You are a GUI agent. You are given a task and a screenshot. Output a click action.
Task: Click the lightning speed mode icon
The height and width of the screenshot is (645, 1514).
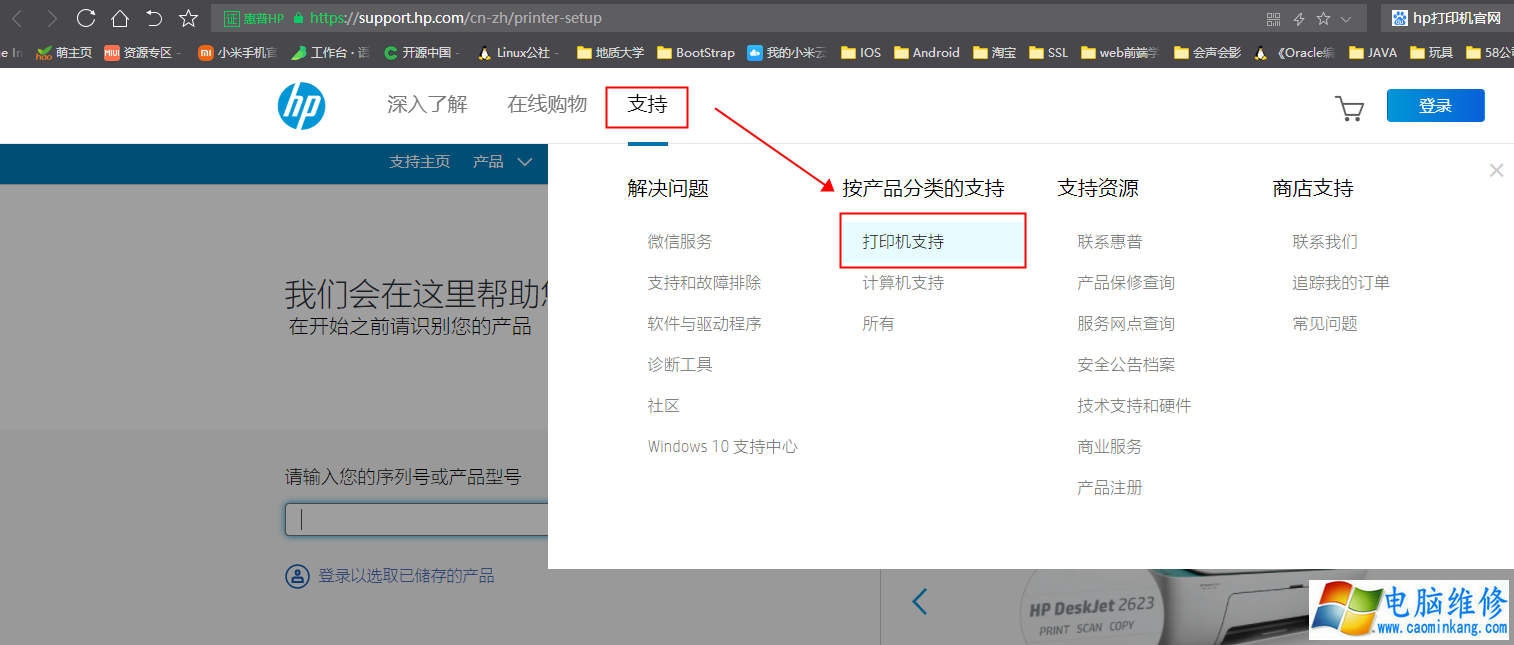click(1299, 19)
